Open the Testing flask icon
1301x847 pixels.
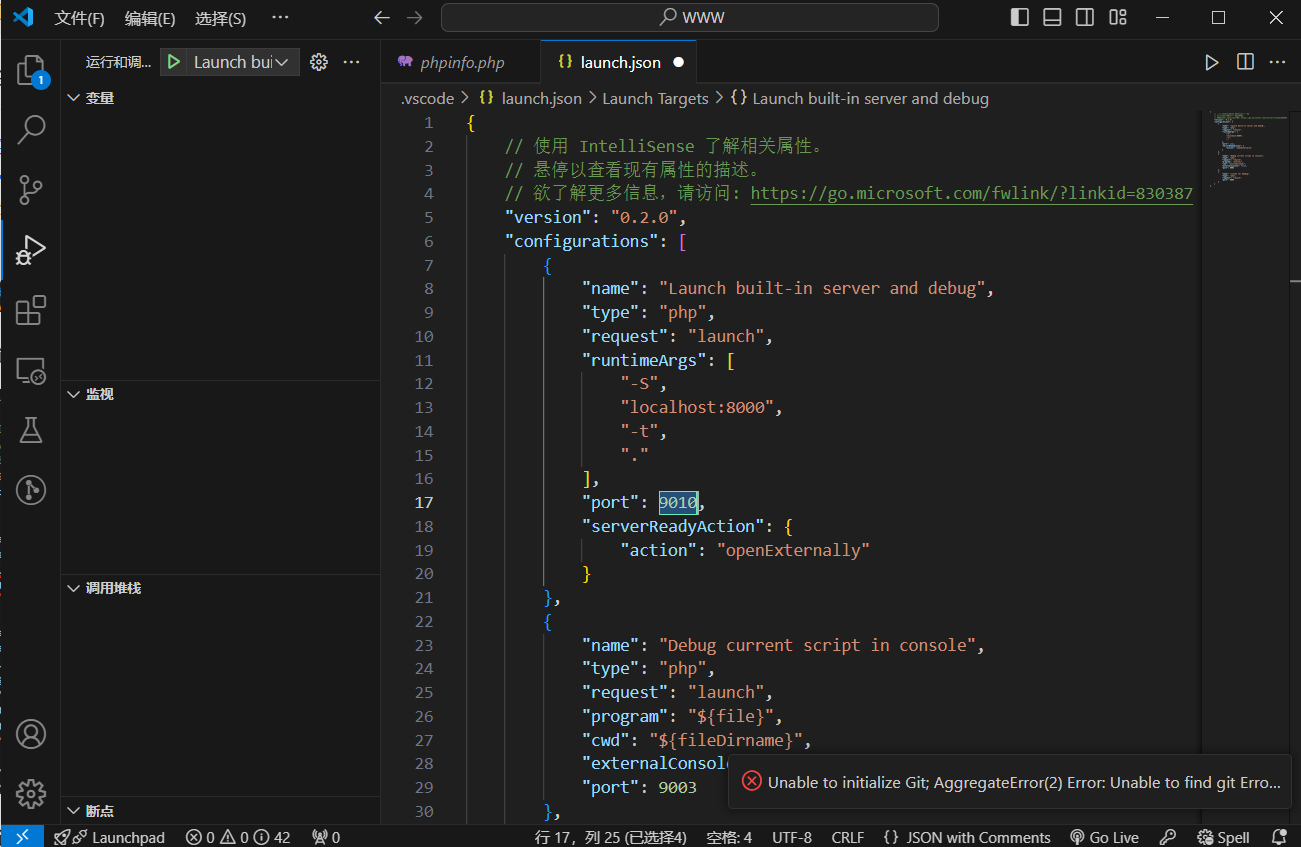pos(31,430)
